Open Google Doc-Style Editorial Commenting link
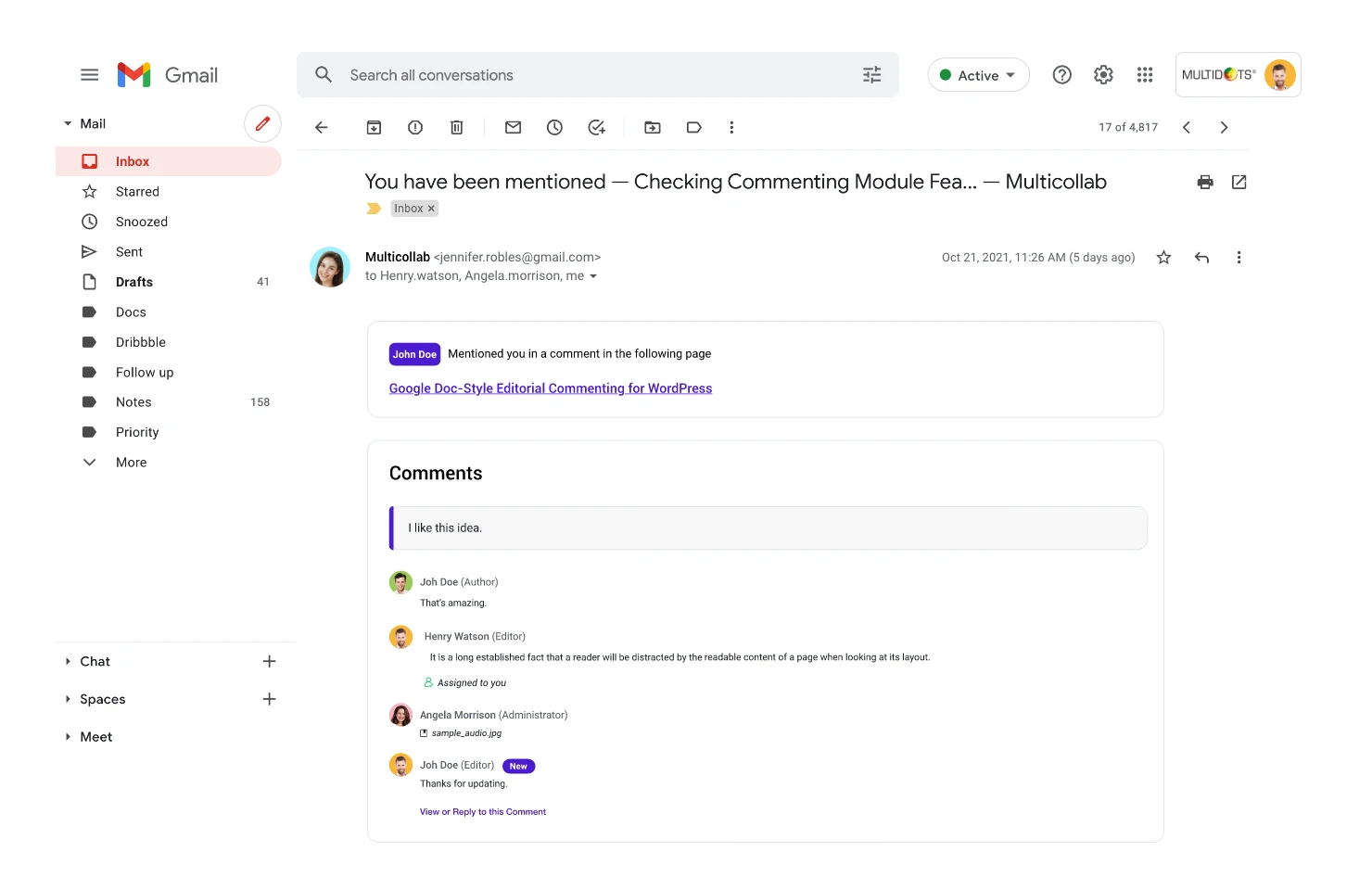Screen dimensions: 1372x890 [551, 388]
